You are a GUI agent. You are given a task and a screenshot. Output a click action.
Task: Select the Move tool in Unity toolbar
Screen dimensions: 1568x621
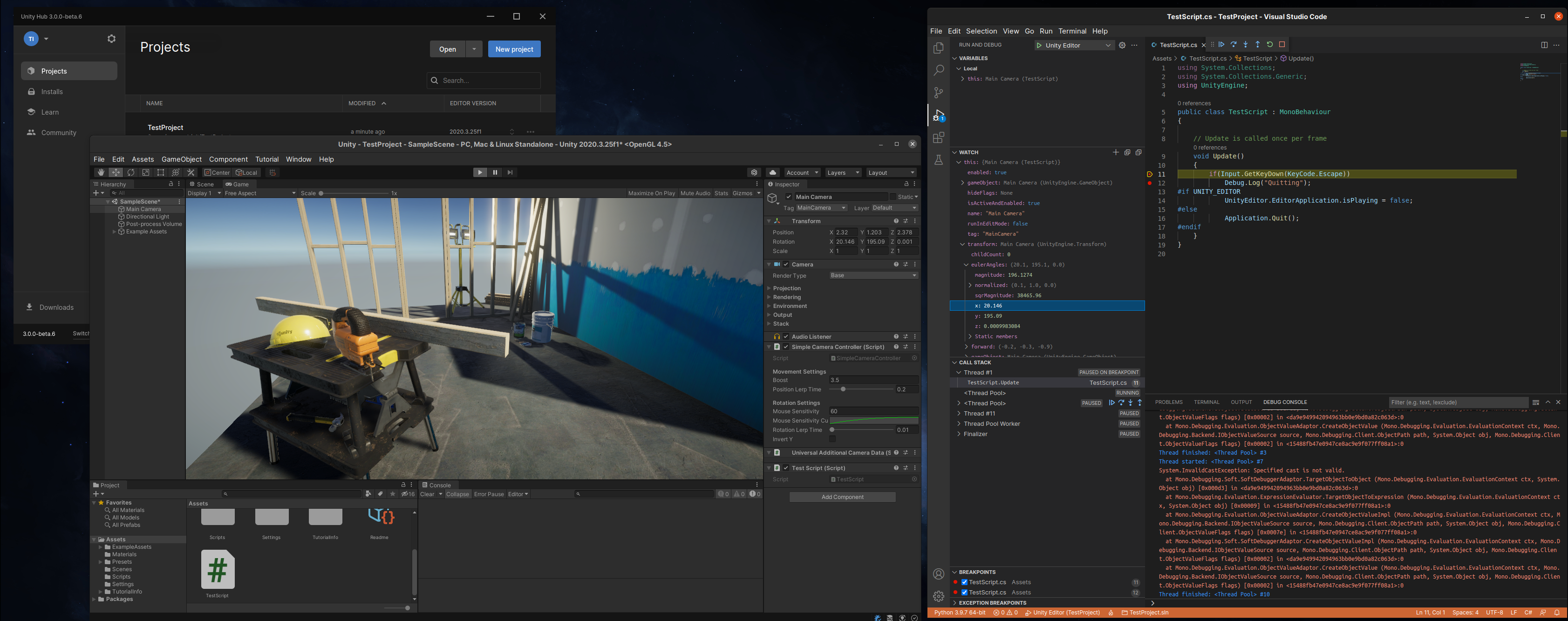pyautogui.click(x=116, y=172)
